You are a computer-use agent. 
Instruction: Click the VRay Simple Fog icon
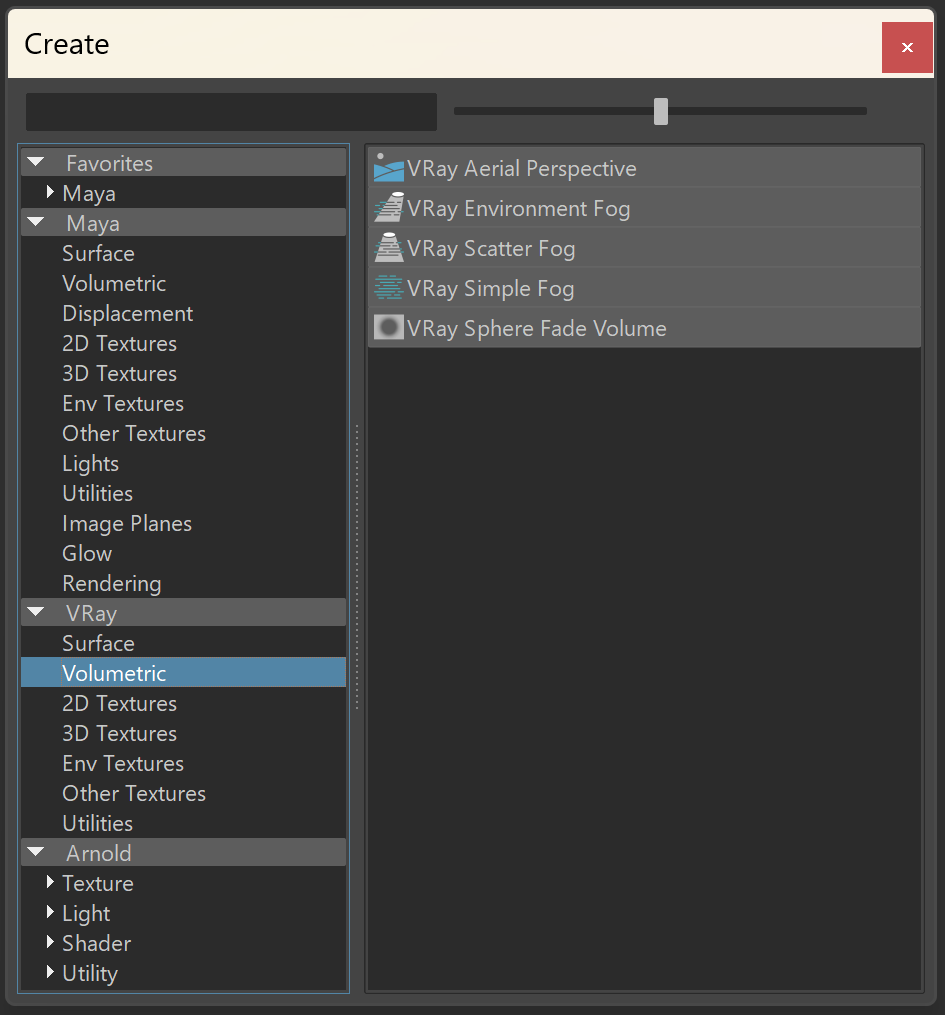(x=388, y=288)
